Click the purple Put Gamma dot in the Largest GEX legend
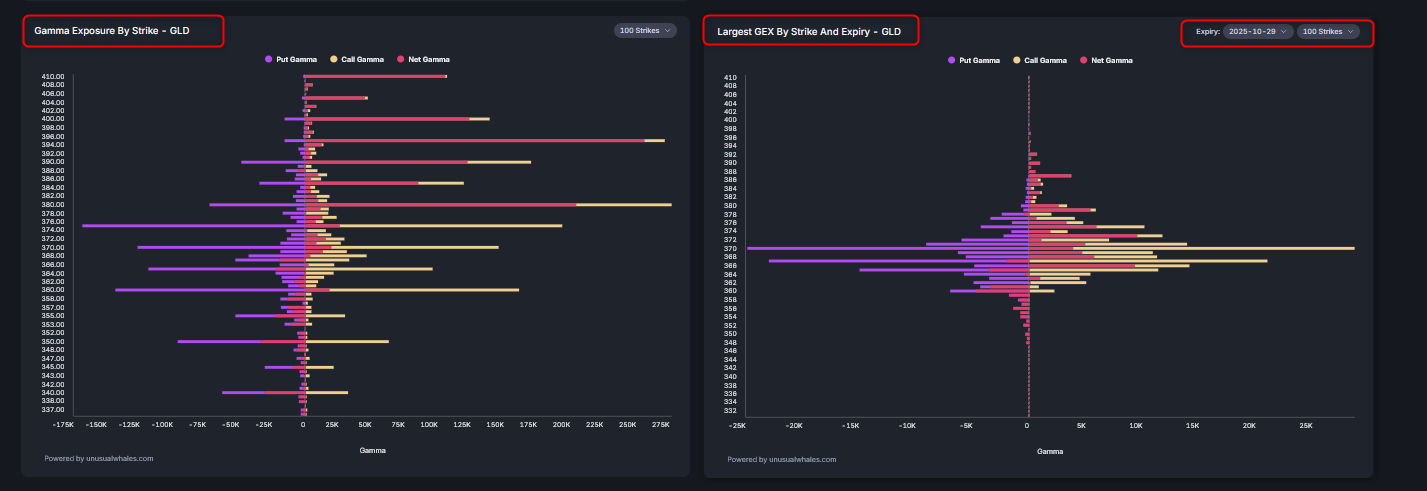 coord(952,60)
